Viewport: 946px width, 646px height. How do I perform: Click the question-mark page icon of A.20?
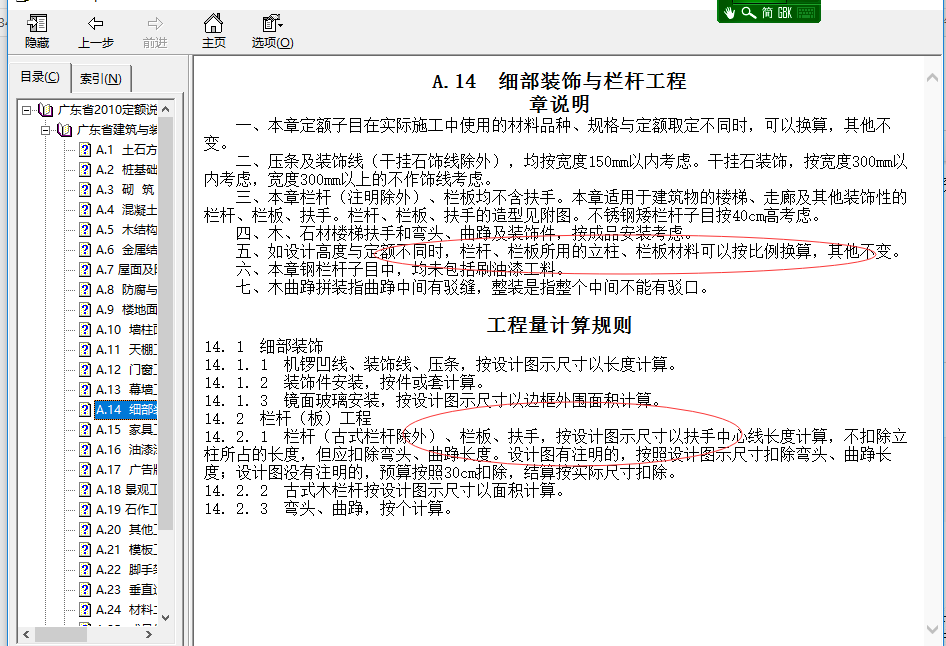(85, 529)
